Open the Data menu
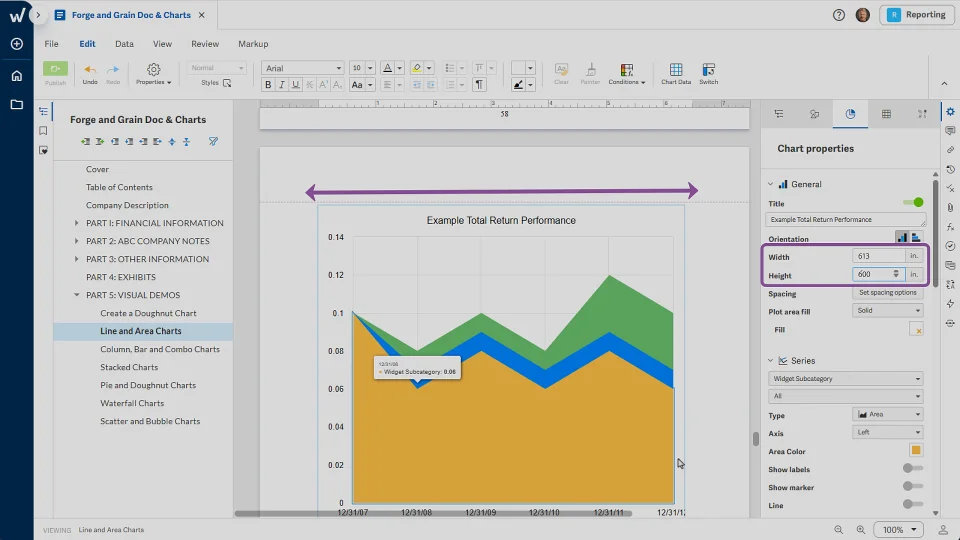 click(x=124, y=44)
